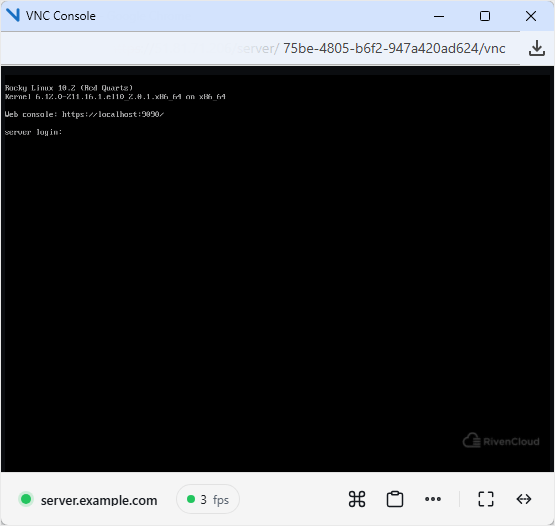Image resolution: width=555 pixels, height=526 pixels.
Task: Click the Web console https://localhost:9090/ line
Action: tap(84, 114)
